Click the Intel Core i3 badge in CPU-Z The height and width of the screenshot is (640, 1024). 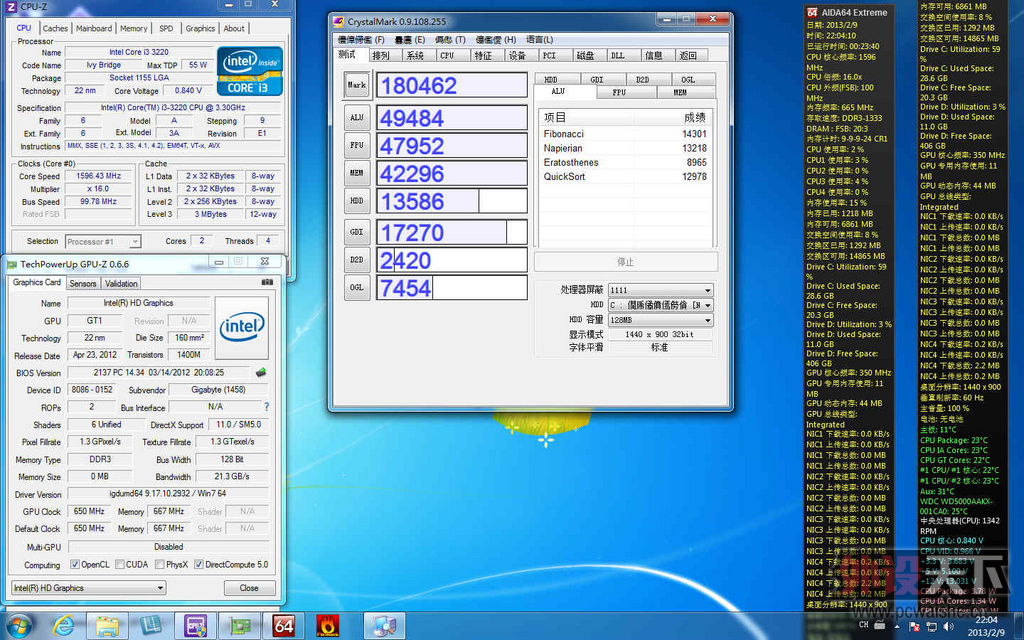click(250, 71)
